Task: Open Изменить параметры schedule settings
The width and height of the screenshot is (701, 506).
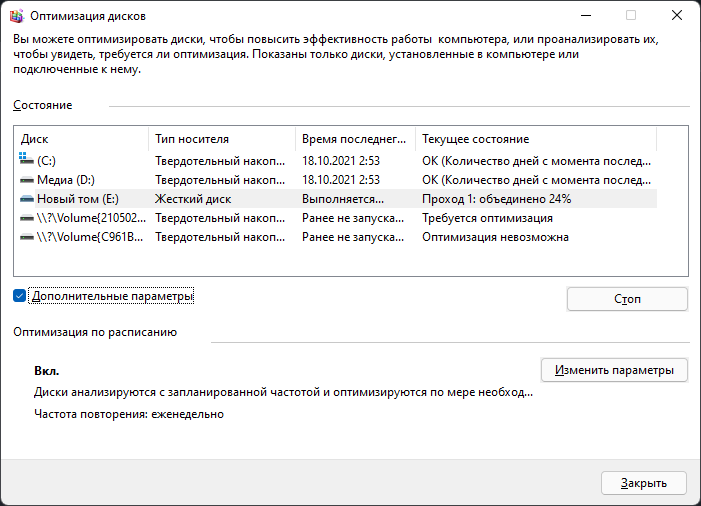Action: tap(614, 370)
